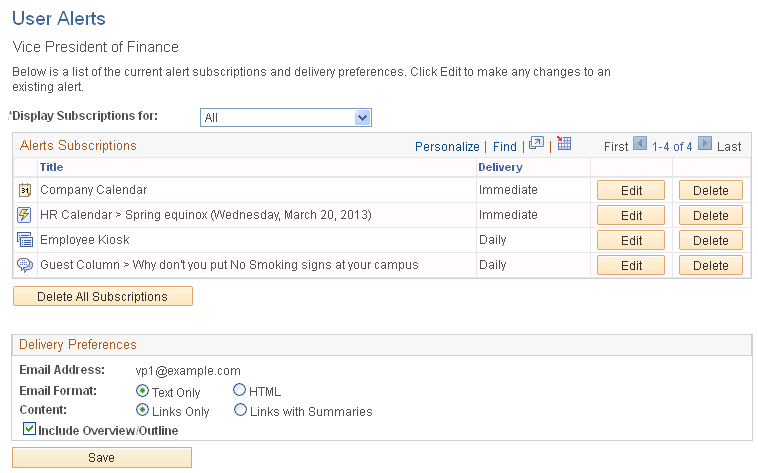The width and height of the screenshot is (758, 473).
Task: Click the Company Calendar row icon
Action: click(x=25, y=190)
